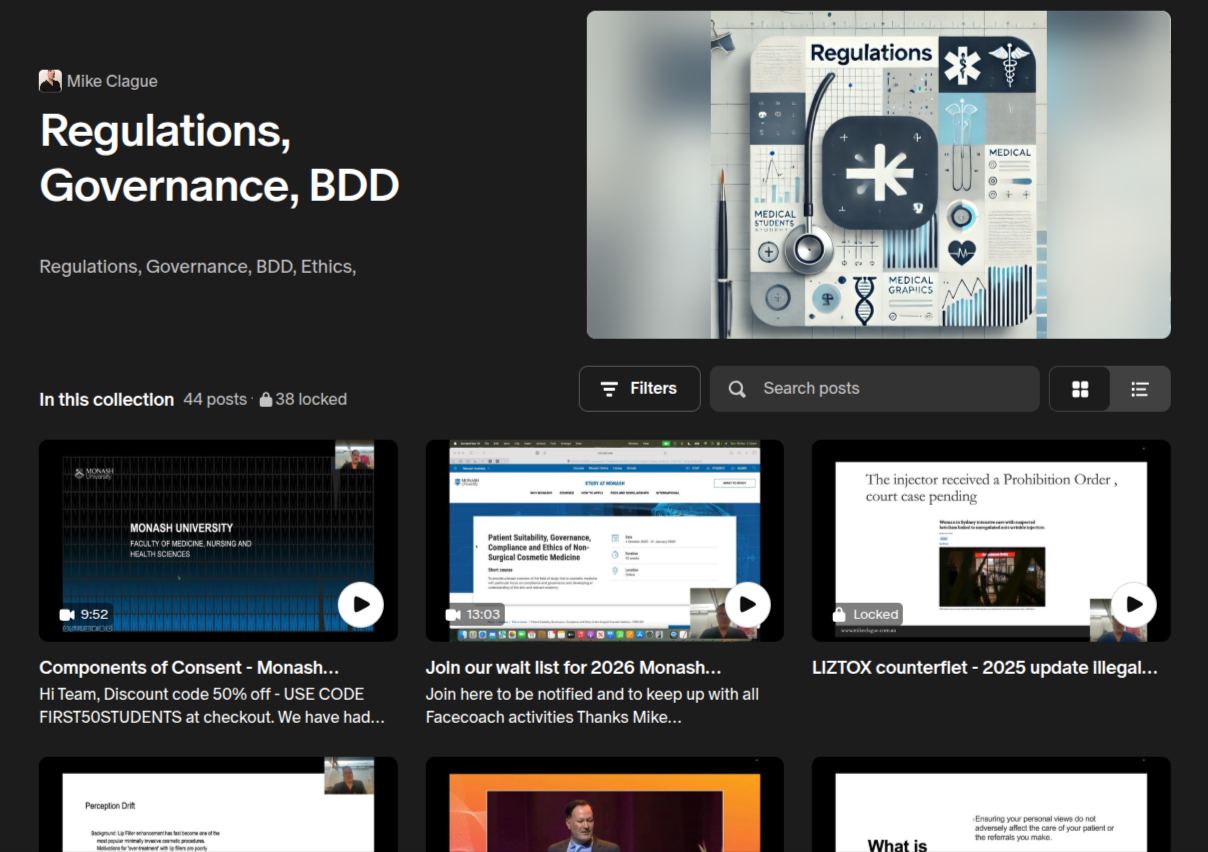Click the Prohibition Order slide thumbnail
Viewport: 1208px width, 852px height.
991,540
